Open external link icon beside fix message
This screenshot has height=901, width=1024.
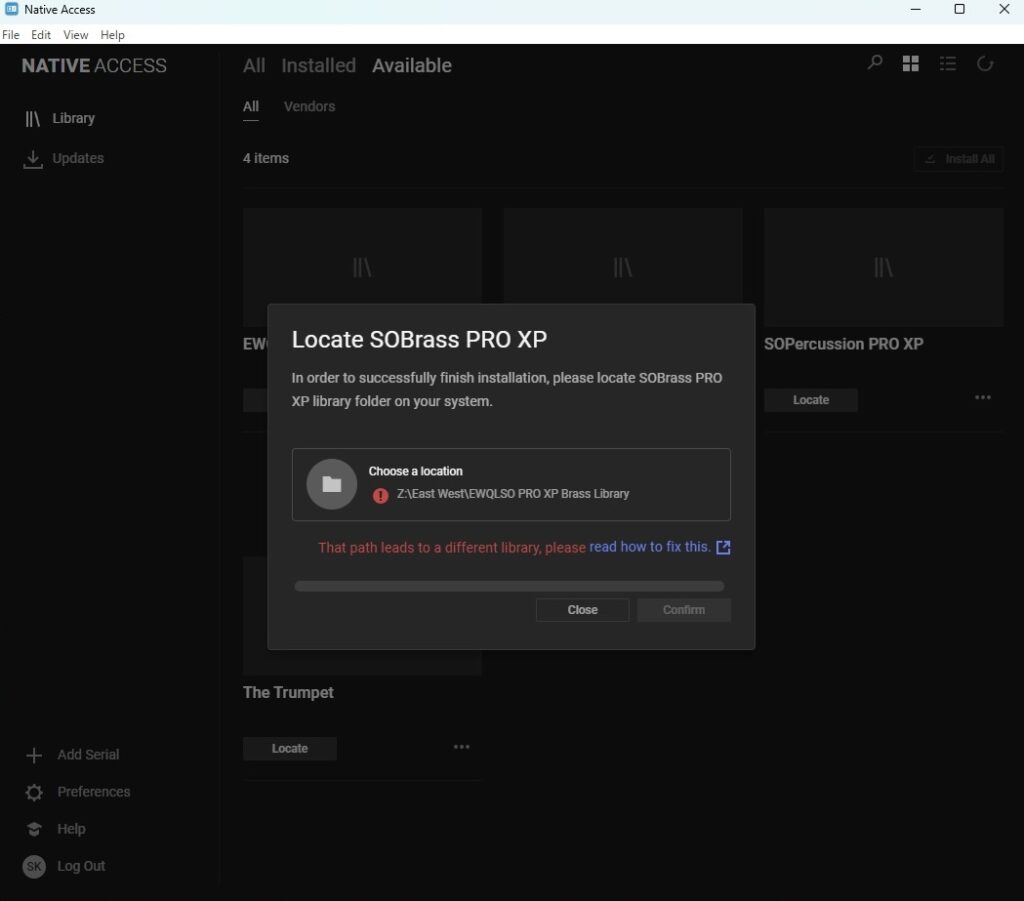tap(724, 547)
